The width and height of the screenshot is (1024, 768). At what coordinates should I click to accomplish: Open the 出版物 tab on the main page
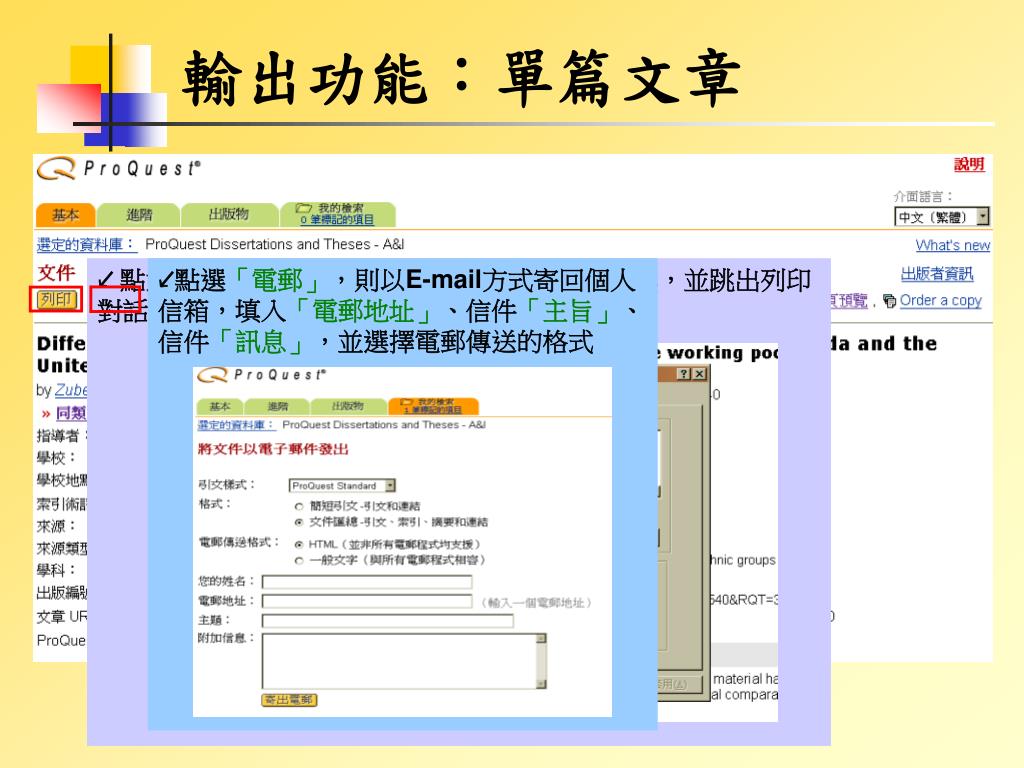(229, 214)
